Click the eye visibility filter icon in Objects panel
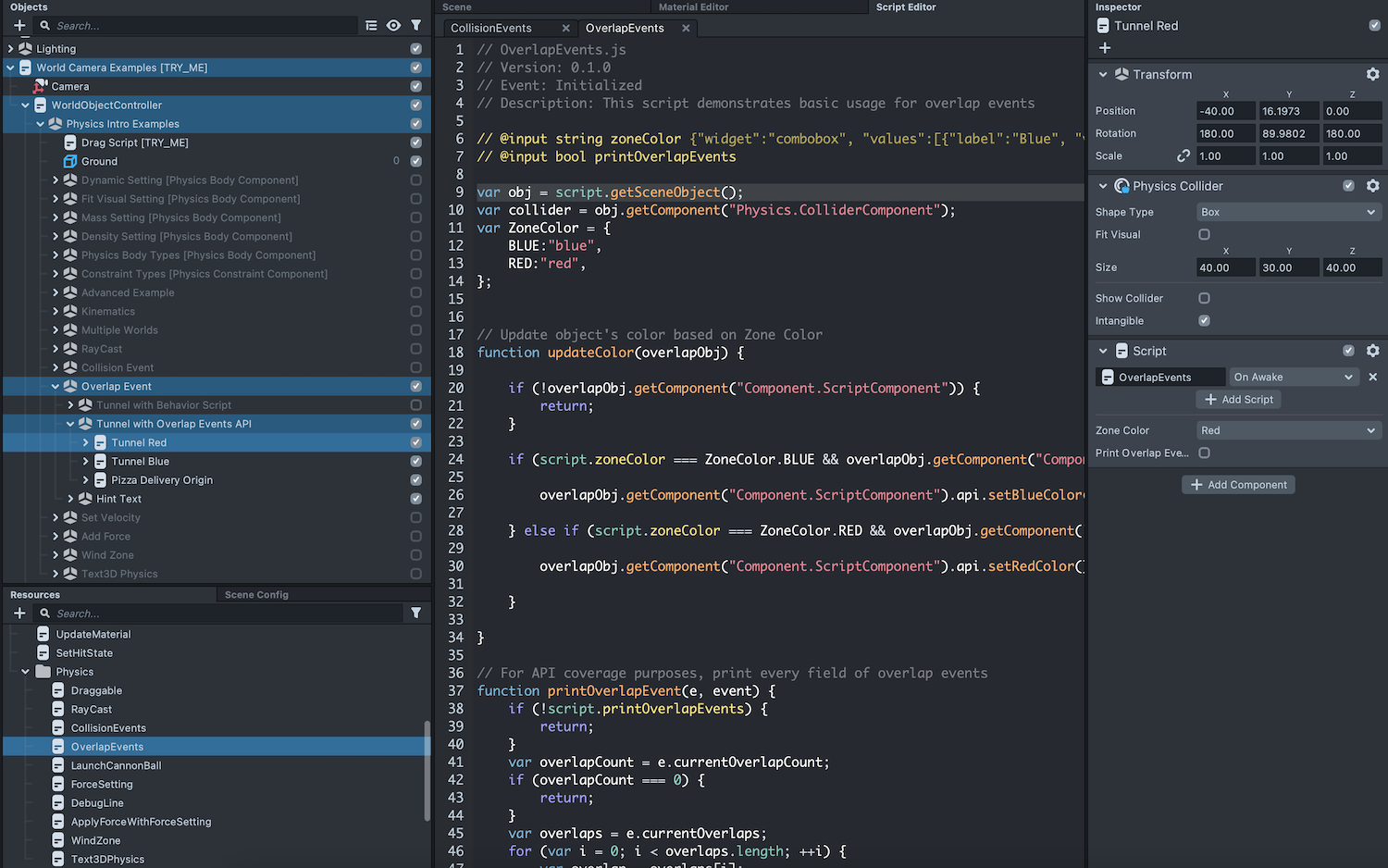 coord(393,26)
